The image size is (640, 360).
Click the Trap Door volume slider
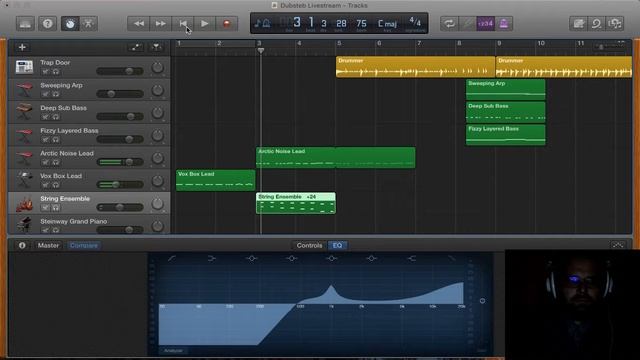pos(120,71)
